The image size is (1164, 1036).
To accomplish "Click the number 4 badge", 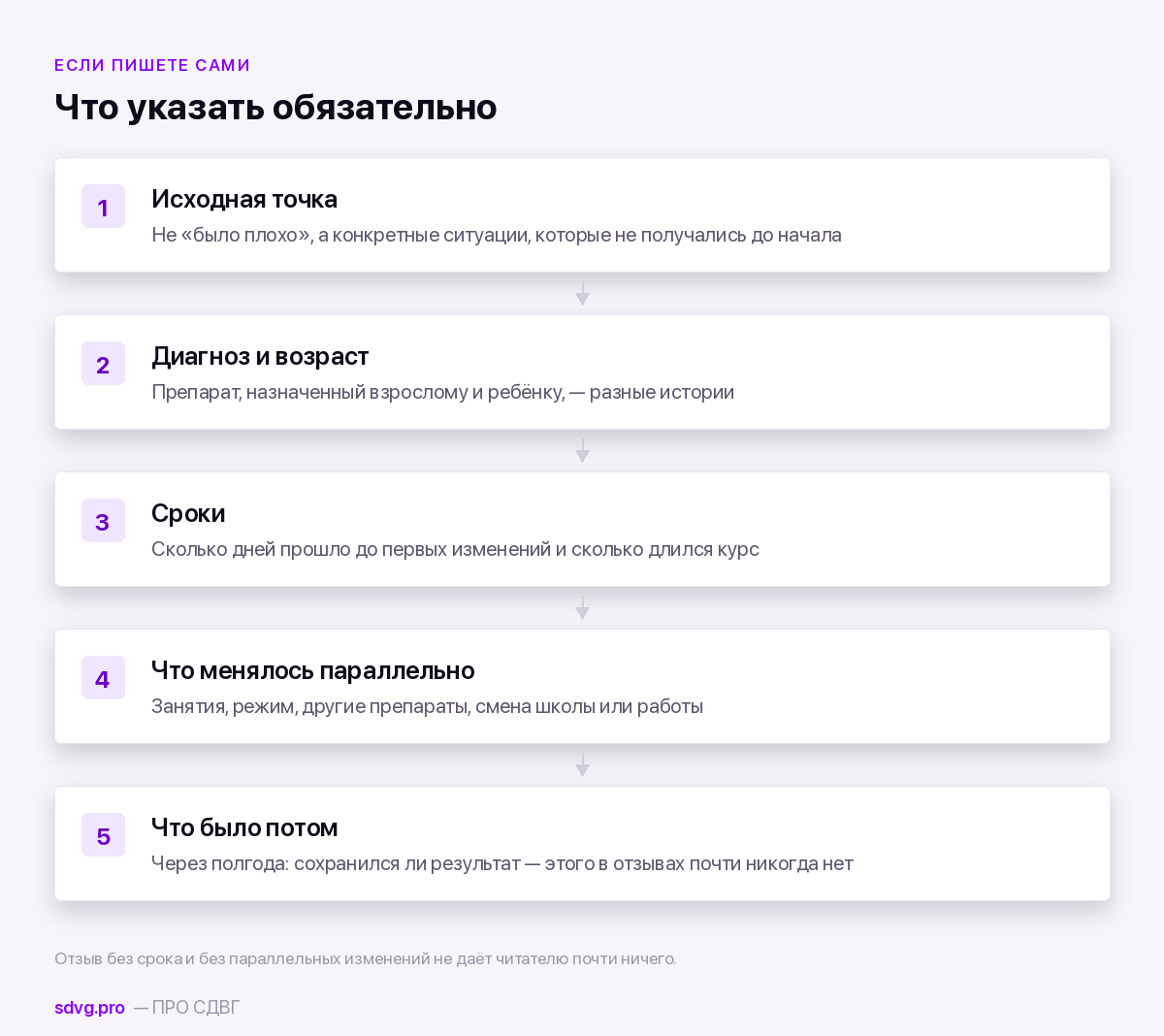I will 103,678.
